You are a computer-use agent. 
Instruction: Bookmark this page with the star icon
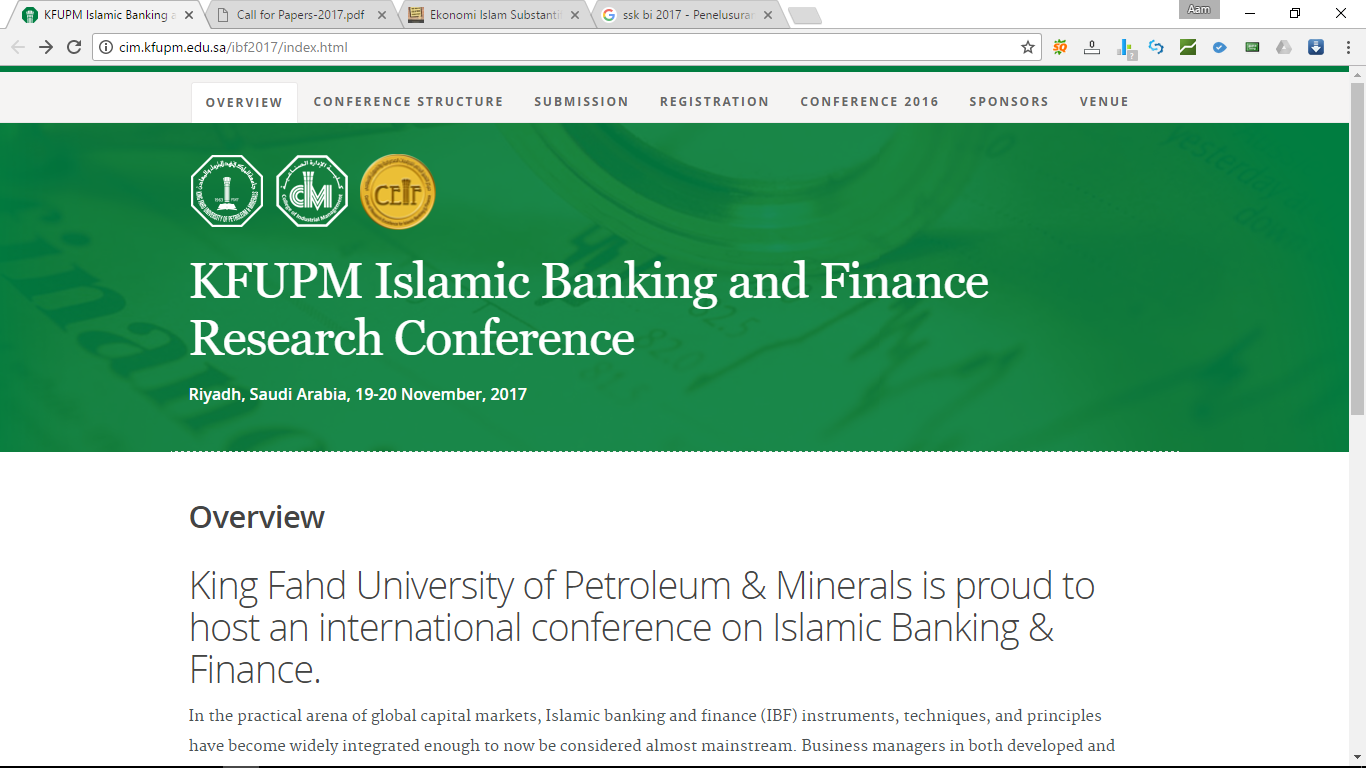(1028, 47)
